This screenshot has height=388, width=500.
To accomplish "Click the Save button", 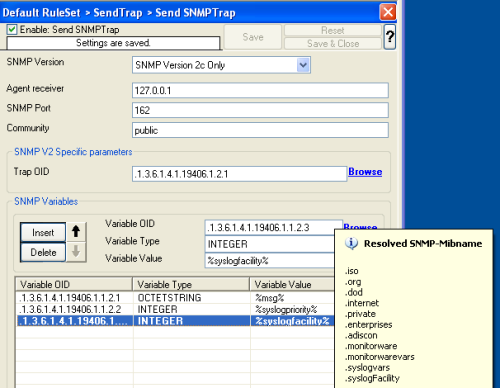I will 253,37.
